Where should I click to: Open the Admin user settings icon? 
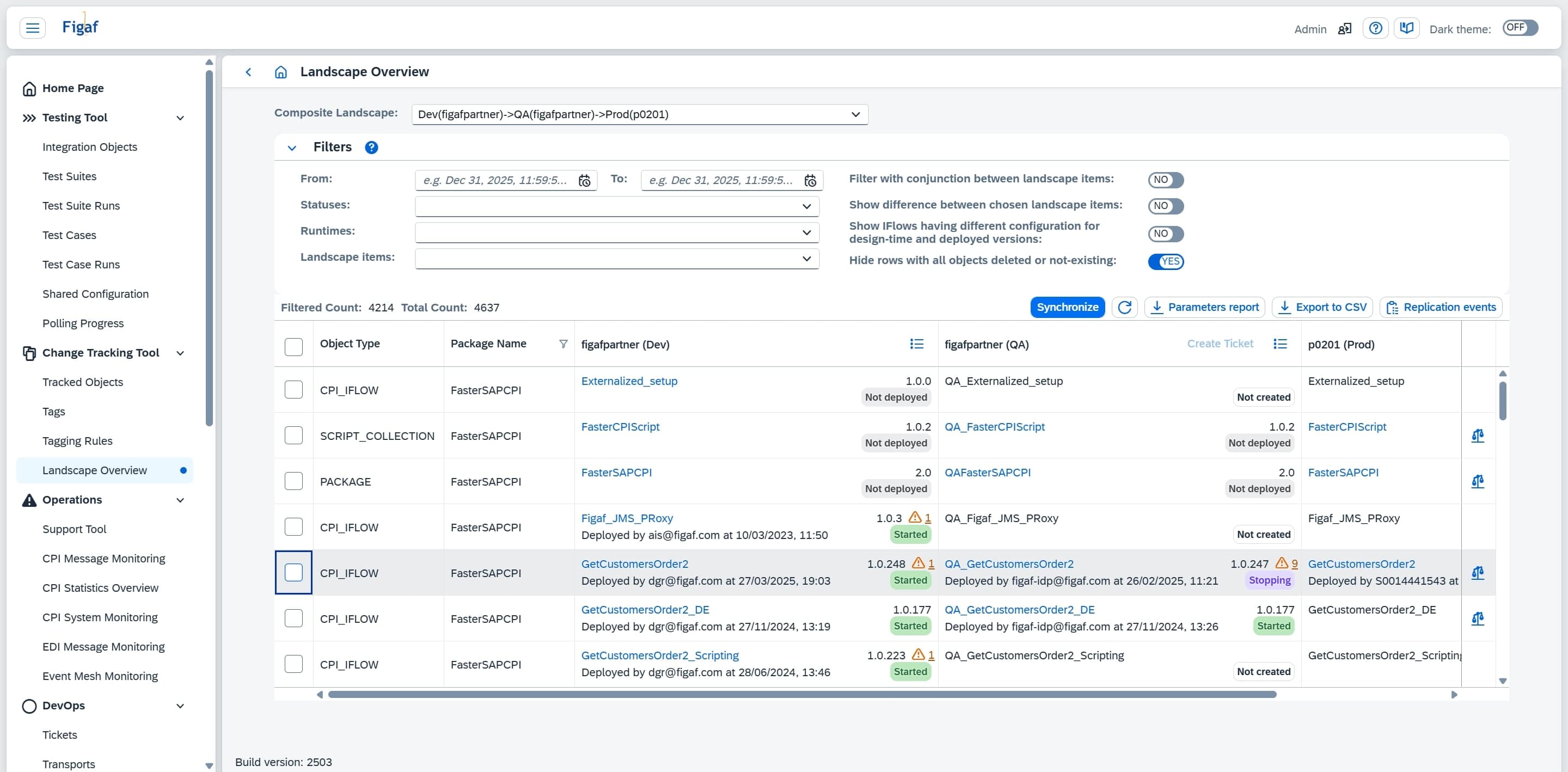(x=1344, y=29)
